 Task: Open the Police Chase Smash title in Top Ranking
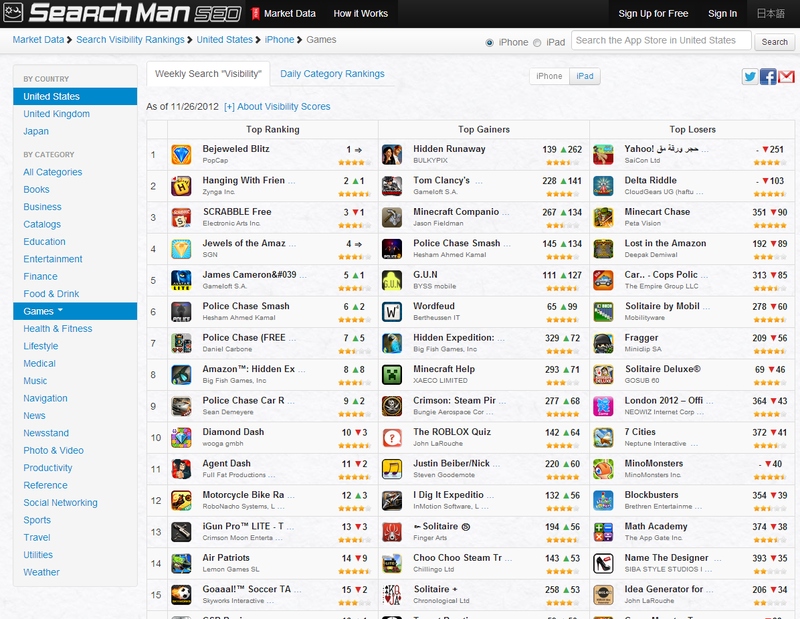tap(246, 306)
